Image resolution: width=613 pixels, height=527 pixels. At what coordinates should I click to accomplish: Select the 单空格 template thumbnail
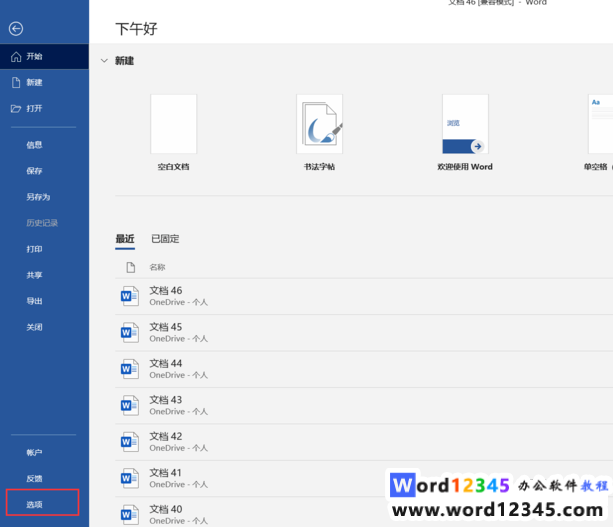click(x=600, y=124)
